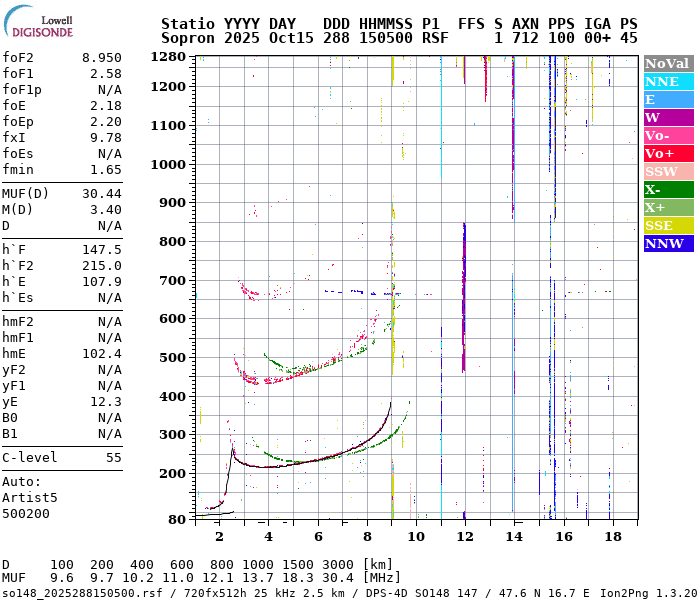Click the MUF(D) value 30.44
Viewport: 700px width, 600px height.
[x=101, y=193]
